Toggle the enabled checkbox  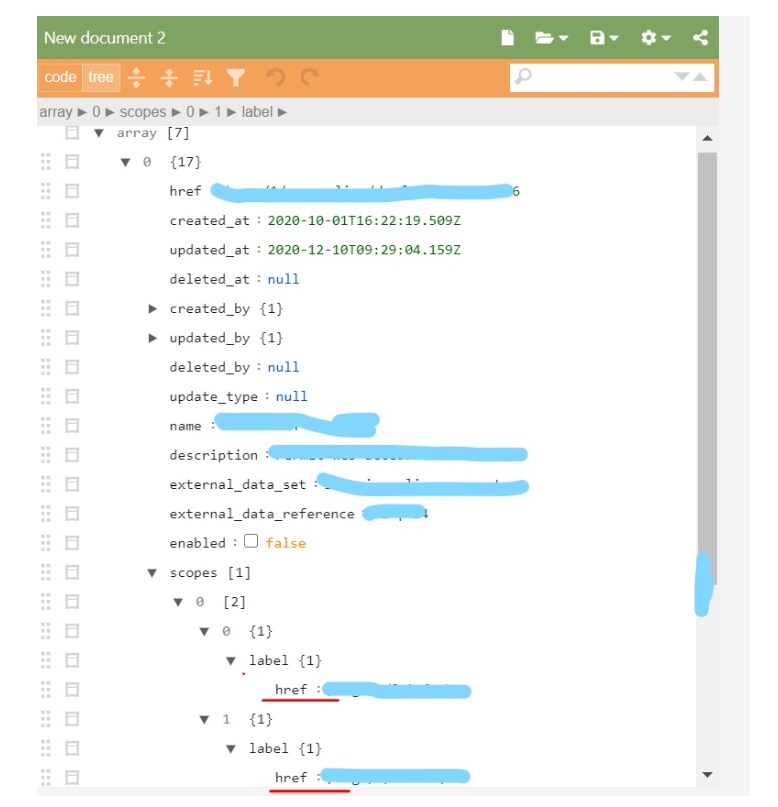point(251,542)
